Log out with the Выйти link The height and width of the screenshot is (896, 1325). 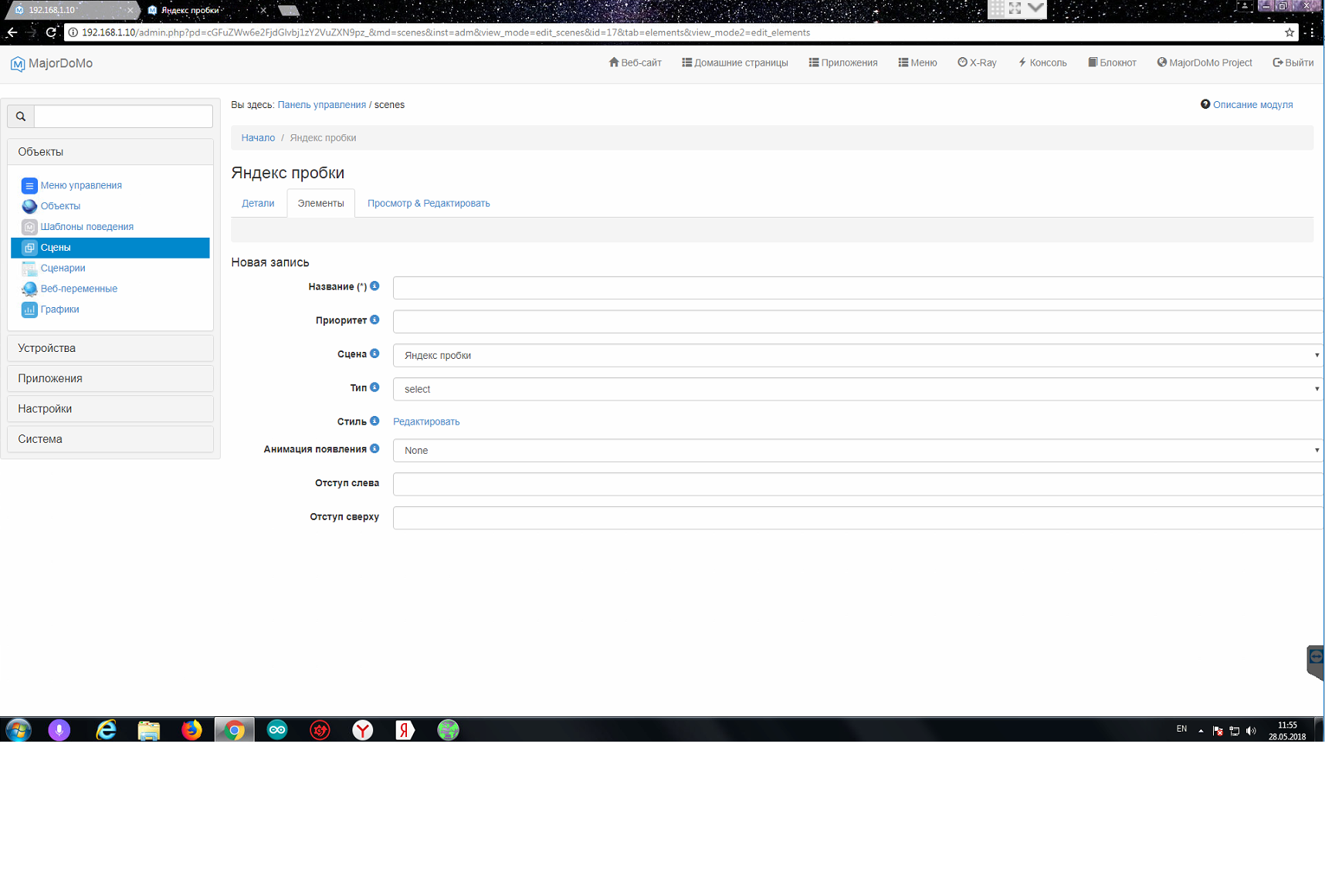pyautogui.click(x=1293, y=63)
